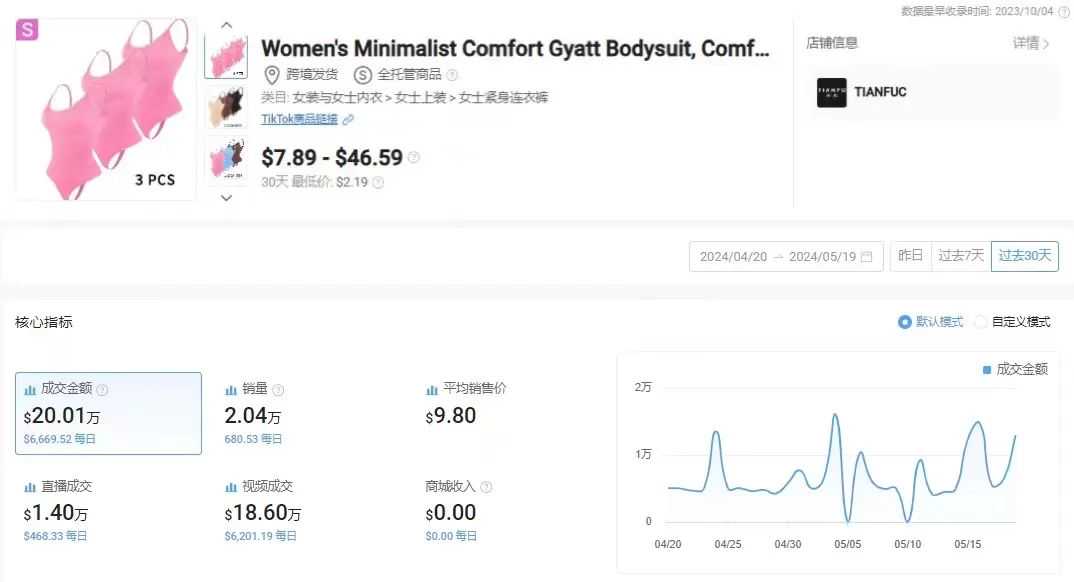This screenshot has width=1074, height=582.
Task: Open the TikTok商品链接 link
Action: [299, 119]
